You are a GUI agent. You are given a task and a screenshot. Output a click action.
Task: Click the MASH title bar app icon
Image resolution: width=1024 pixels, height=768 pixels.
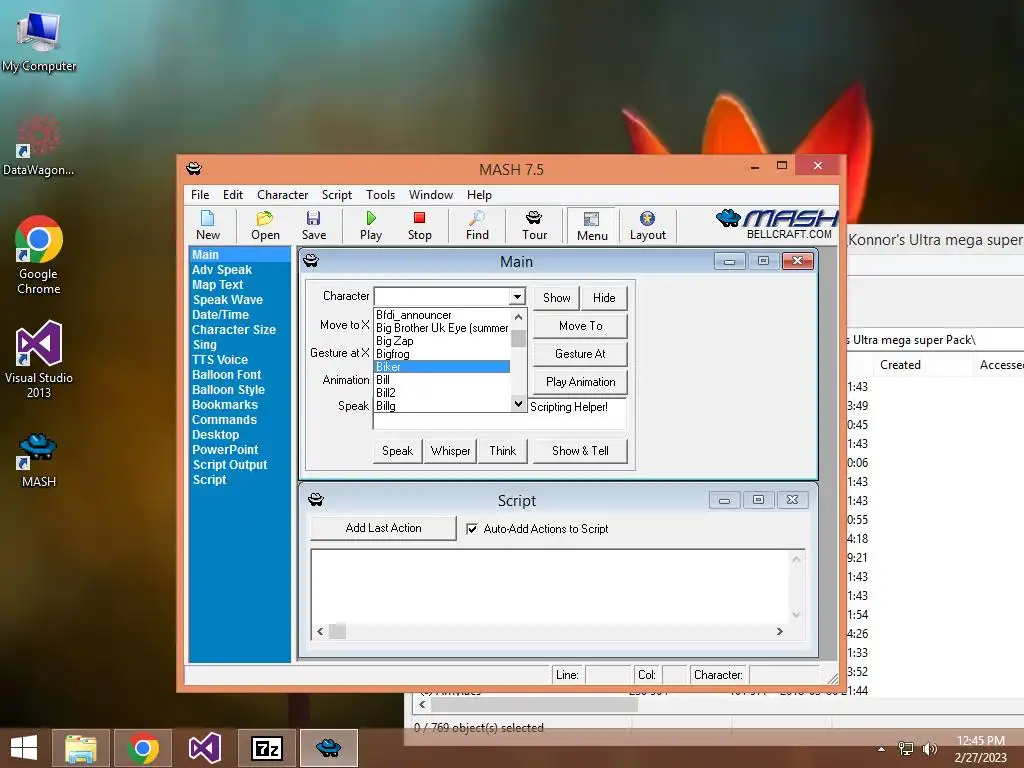[194, 168]
